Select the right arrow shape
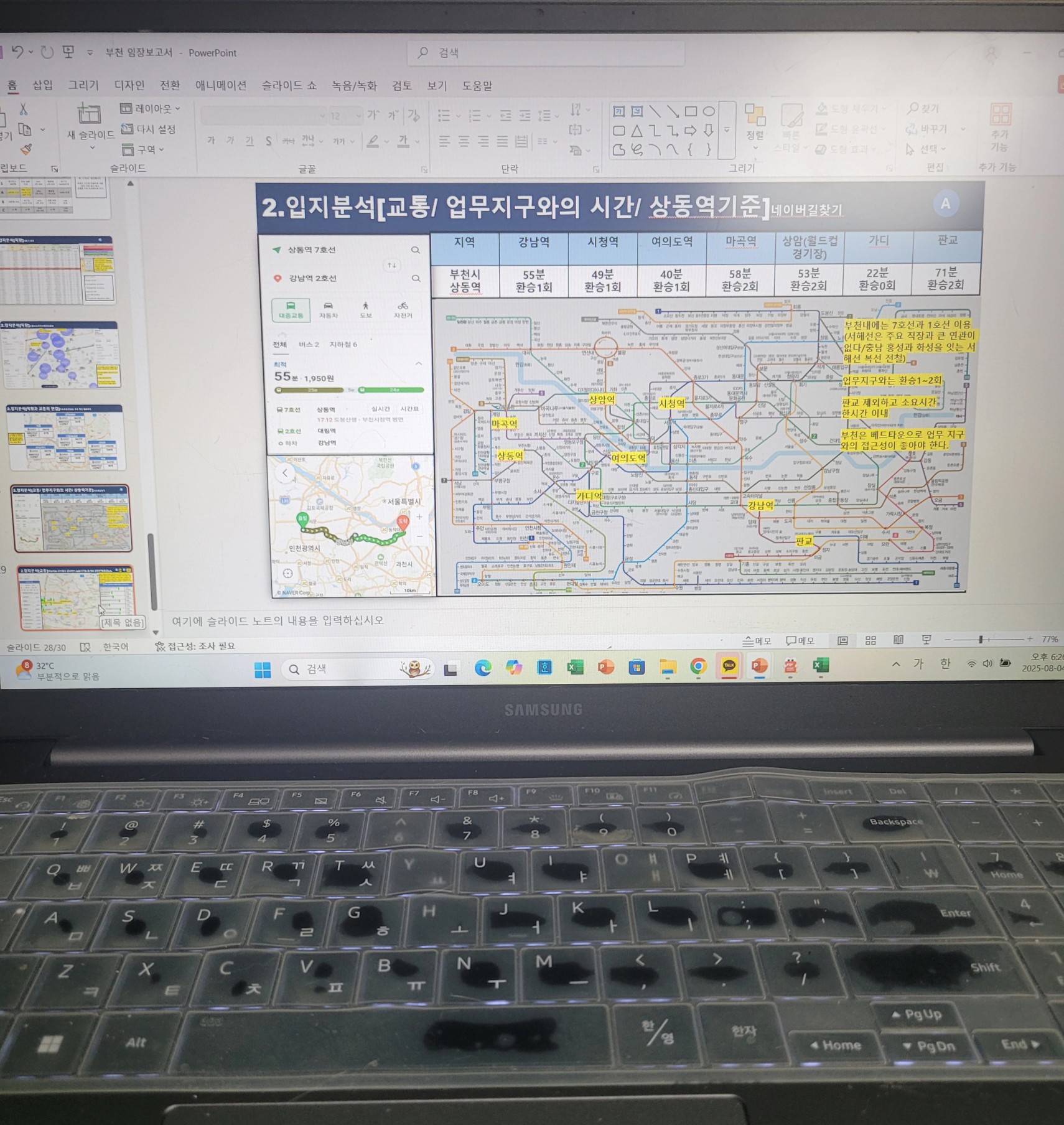 click(691, 131)
